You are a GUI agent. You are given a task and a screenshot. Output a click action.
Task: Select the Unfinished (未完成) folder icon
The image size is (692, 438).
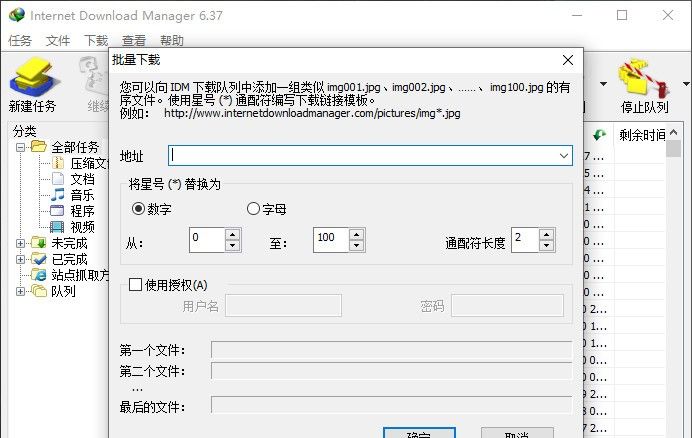click(x=38, y=242)
